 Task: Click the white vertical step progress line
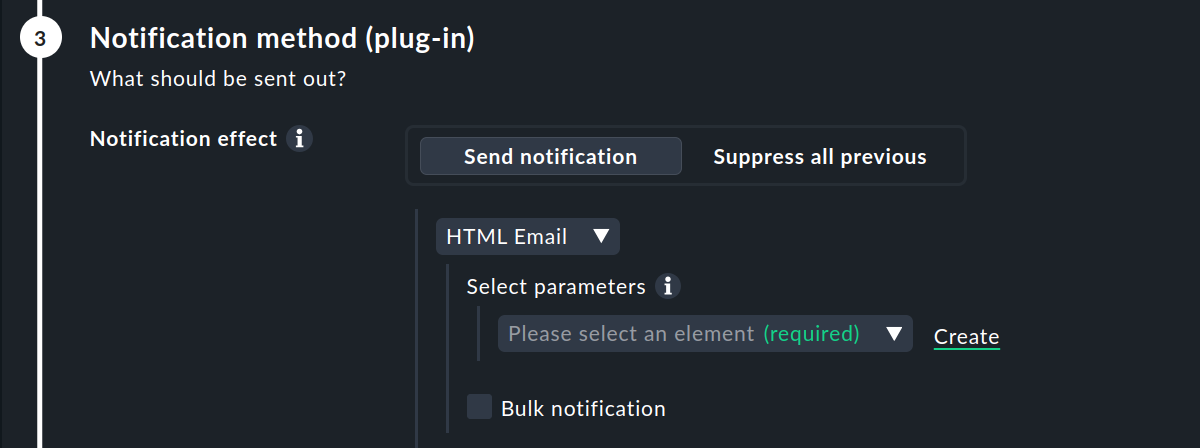point(40,250)
